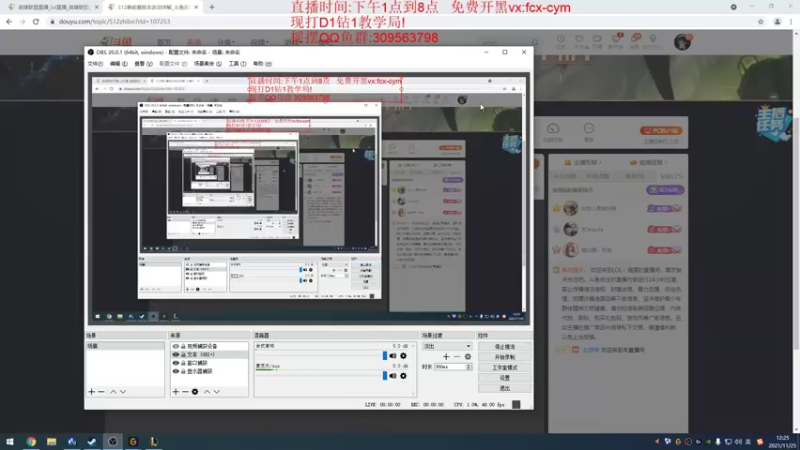The height and width of the screenshot is (450, 800).
Task: Open microphone/Aux mixer settings gear
Action: click(x=404, y=376)
